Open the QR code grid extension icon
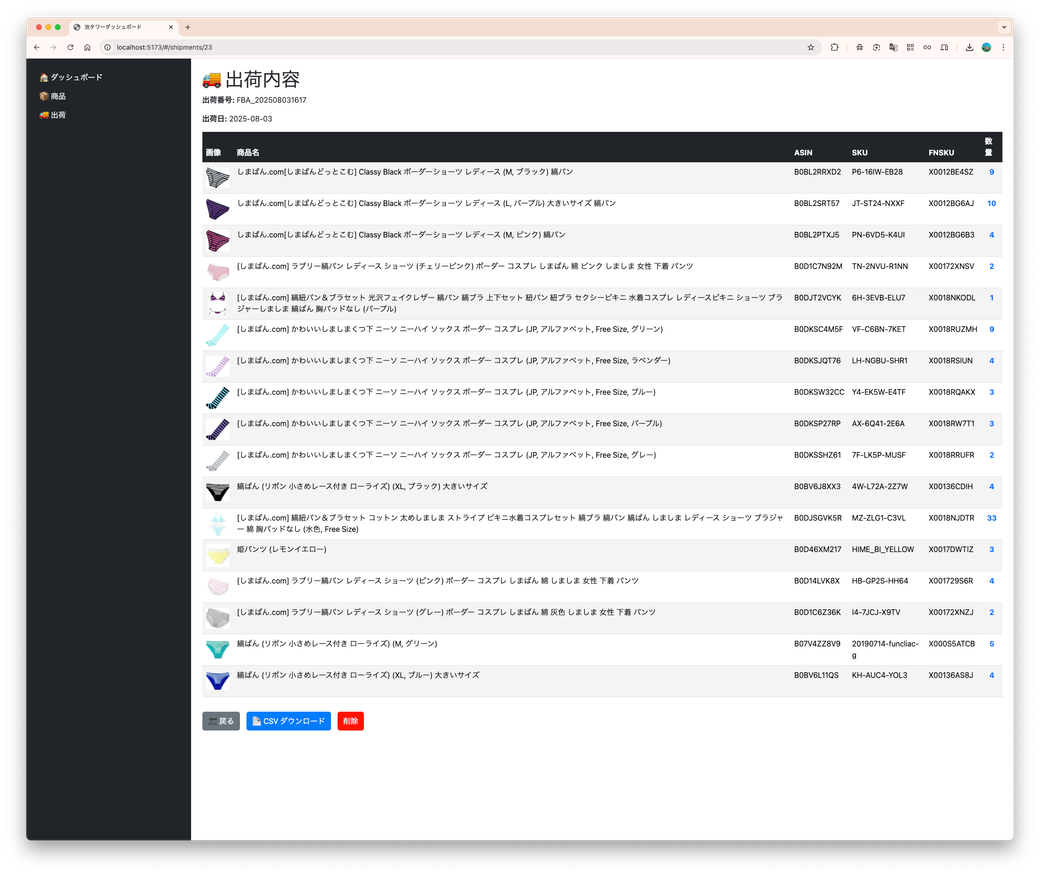 [x=910, y=47]
